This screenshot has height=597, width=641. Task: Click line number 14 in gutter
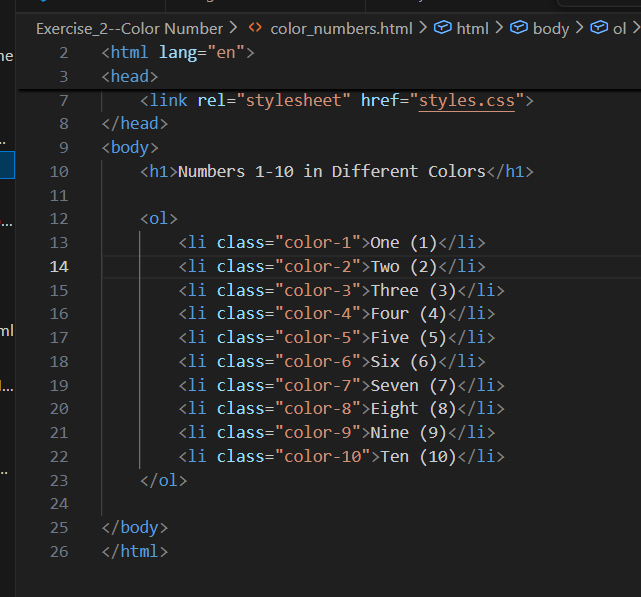59,266
